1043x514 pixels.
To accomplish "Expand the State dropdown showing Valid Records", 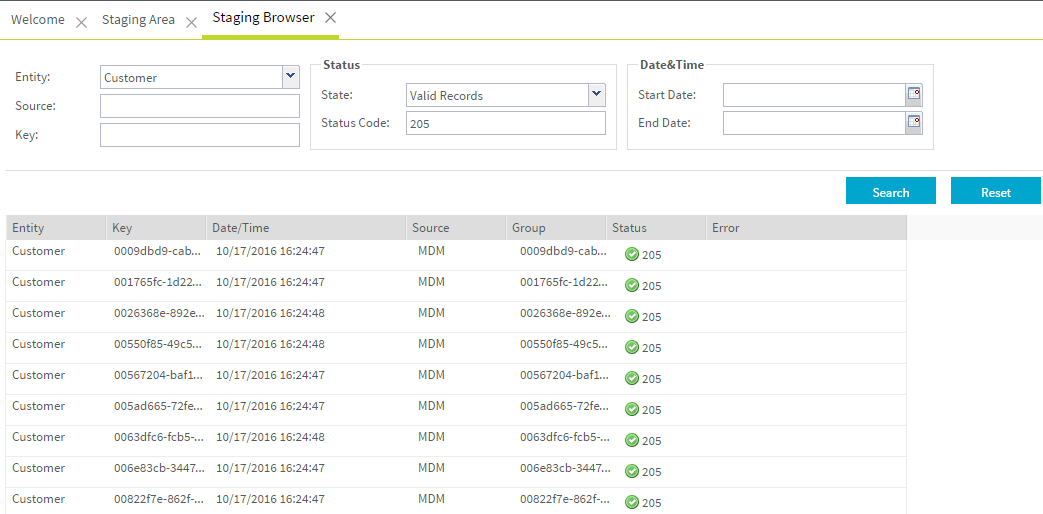I will 596,95.
